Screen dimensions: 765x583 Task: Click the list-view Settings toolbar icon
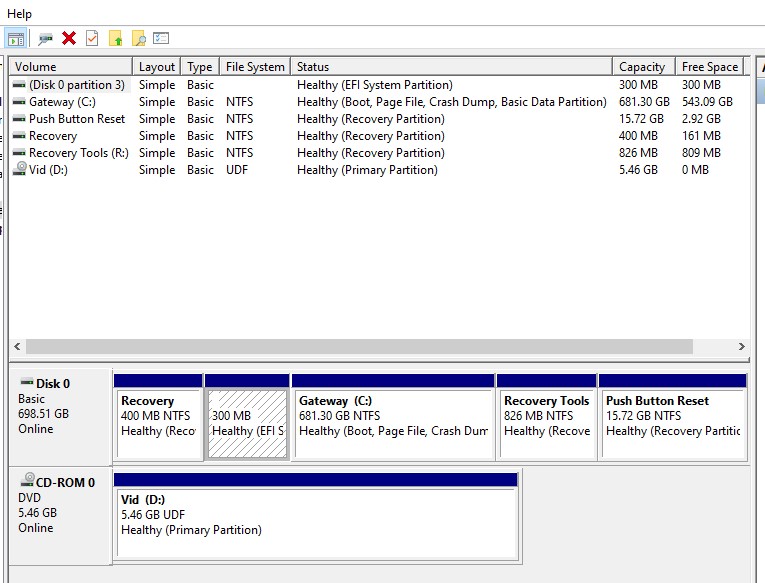(161, 38)
